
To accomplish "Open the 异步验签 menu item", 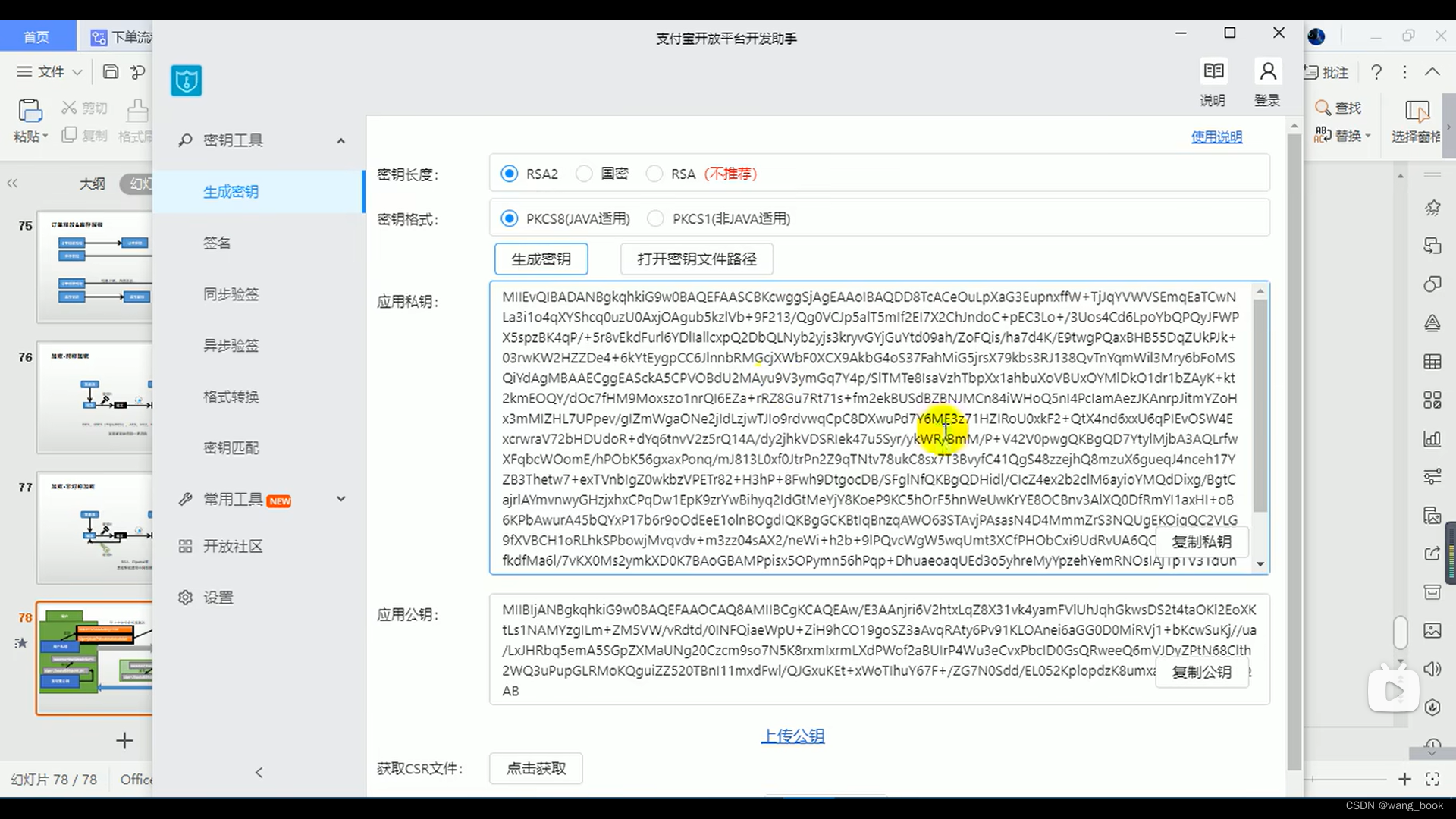I will coord(259,346).
